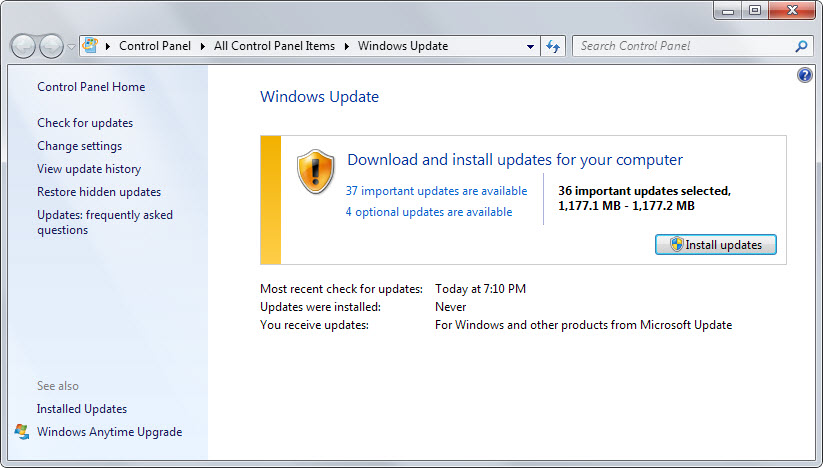Click the Windows Anytime Upgrade flag icon

(x=22, y=431)
